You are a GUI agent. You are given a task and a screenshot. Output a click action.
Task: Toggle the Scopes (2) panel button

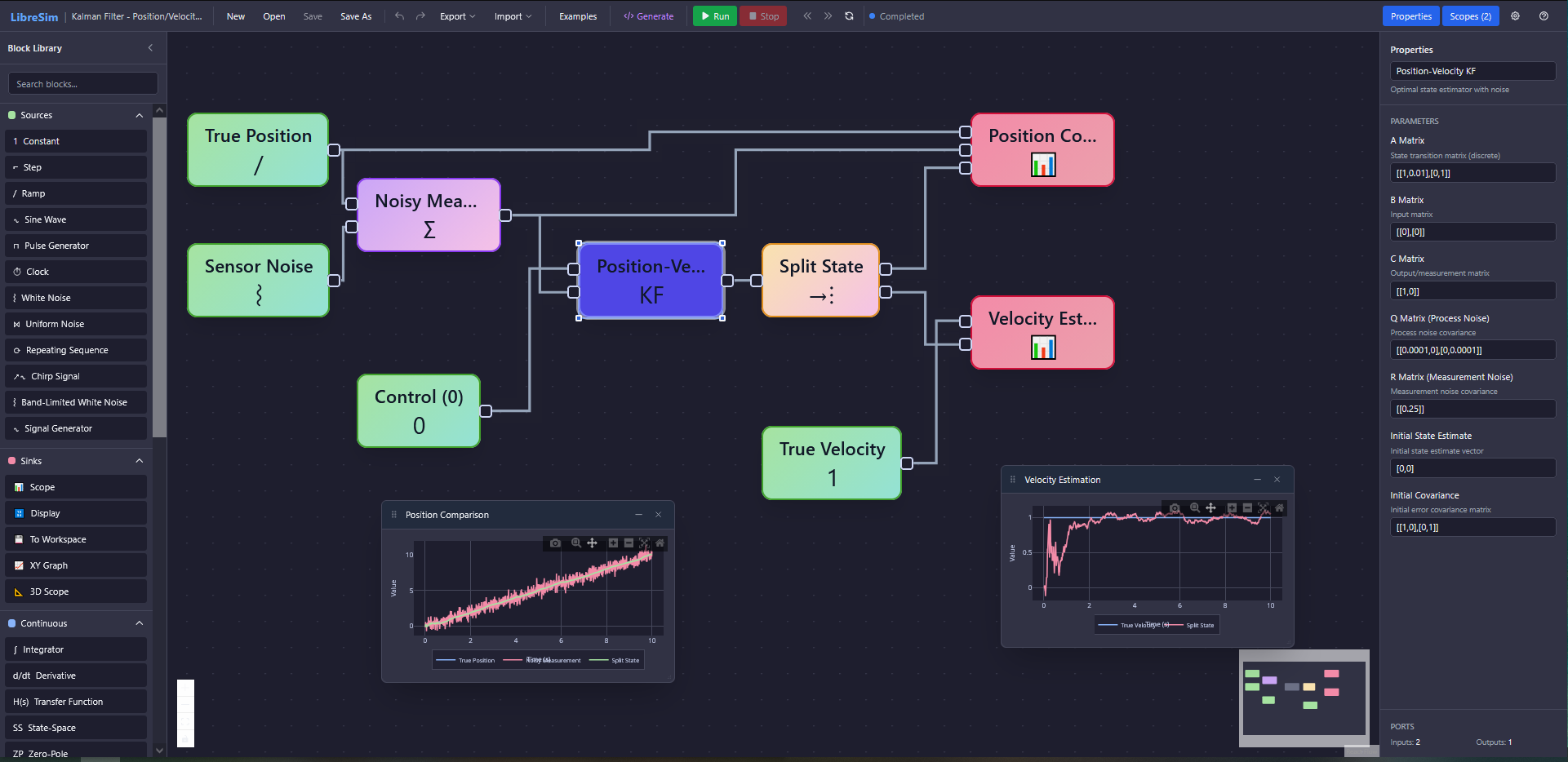coord(1470,16)
